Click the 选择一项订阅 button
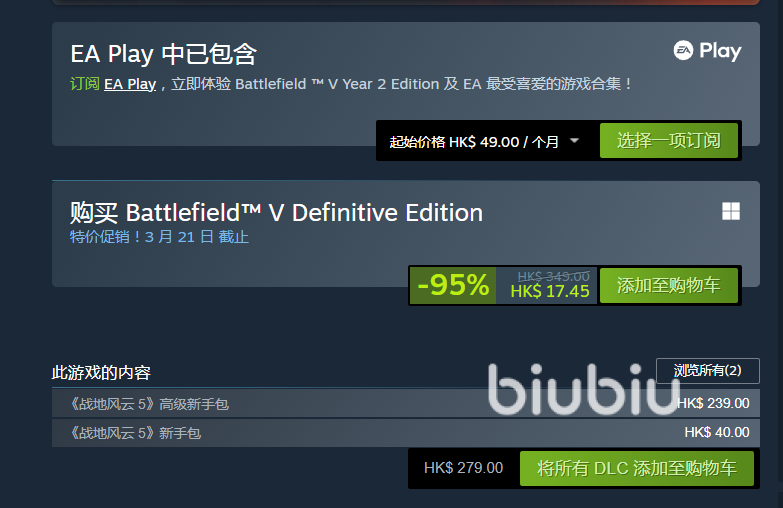 (x=669, y=141)
